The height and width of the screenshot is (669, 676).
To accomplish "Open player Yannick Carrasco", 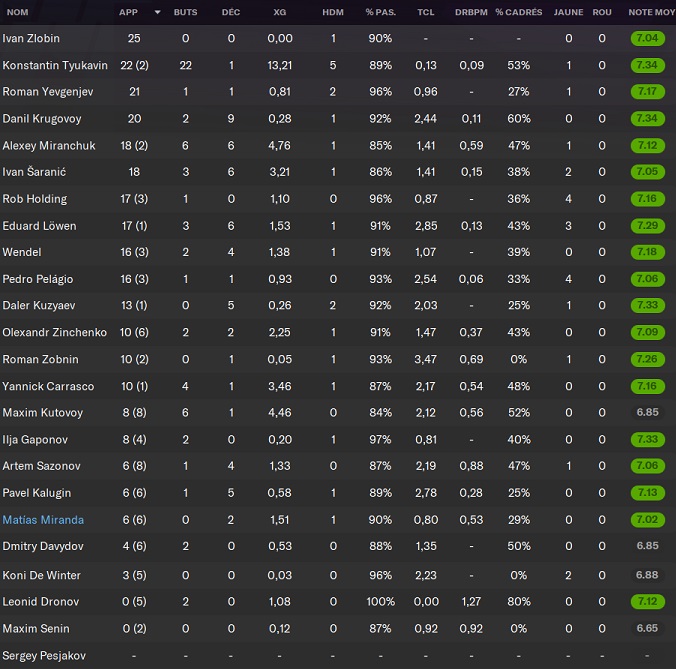I will click(48, 386).
